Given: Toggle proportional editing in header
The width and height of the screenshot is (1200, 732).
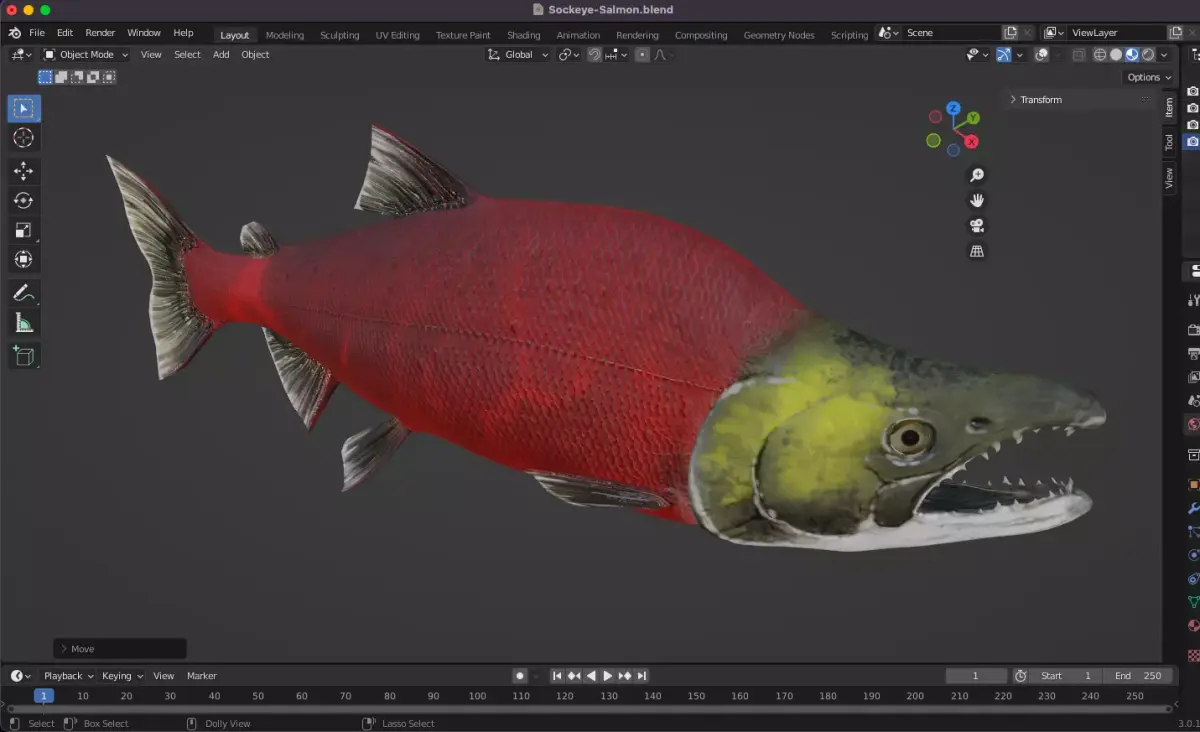Looking at the screenshot, I should pyautogui.click(x=642, y=55).
